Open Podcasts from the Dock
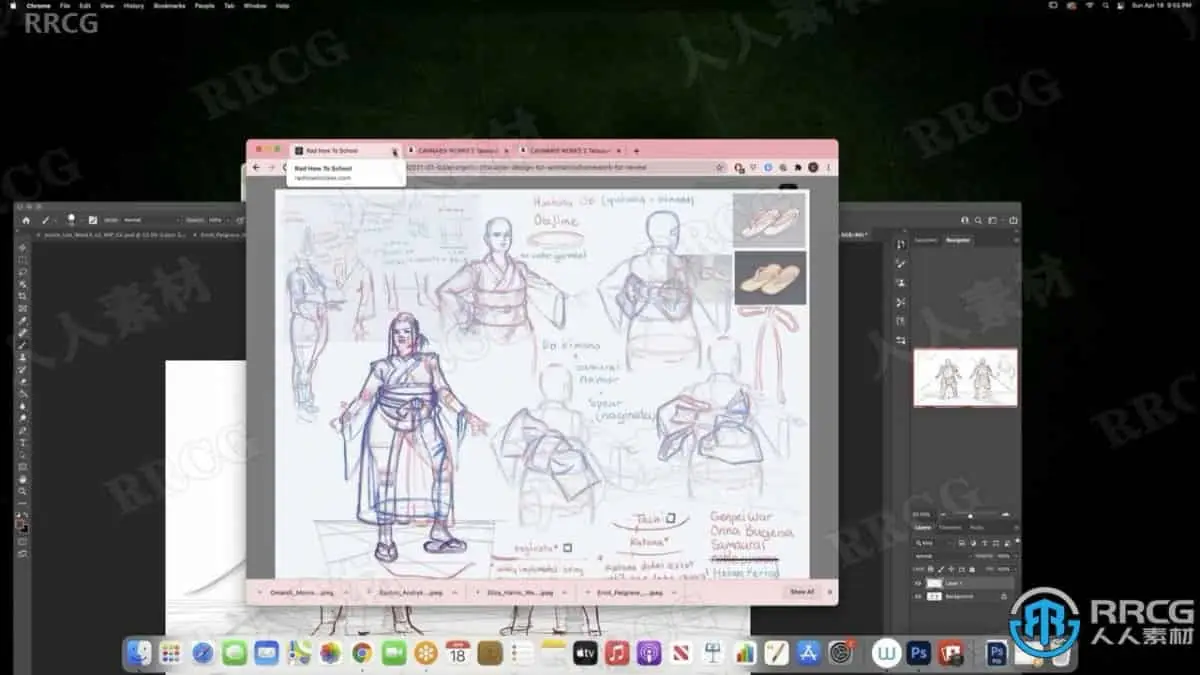 click(649, 653)
